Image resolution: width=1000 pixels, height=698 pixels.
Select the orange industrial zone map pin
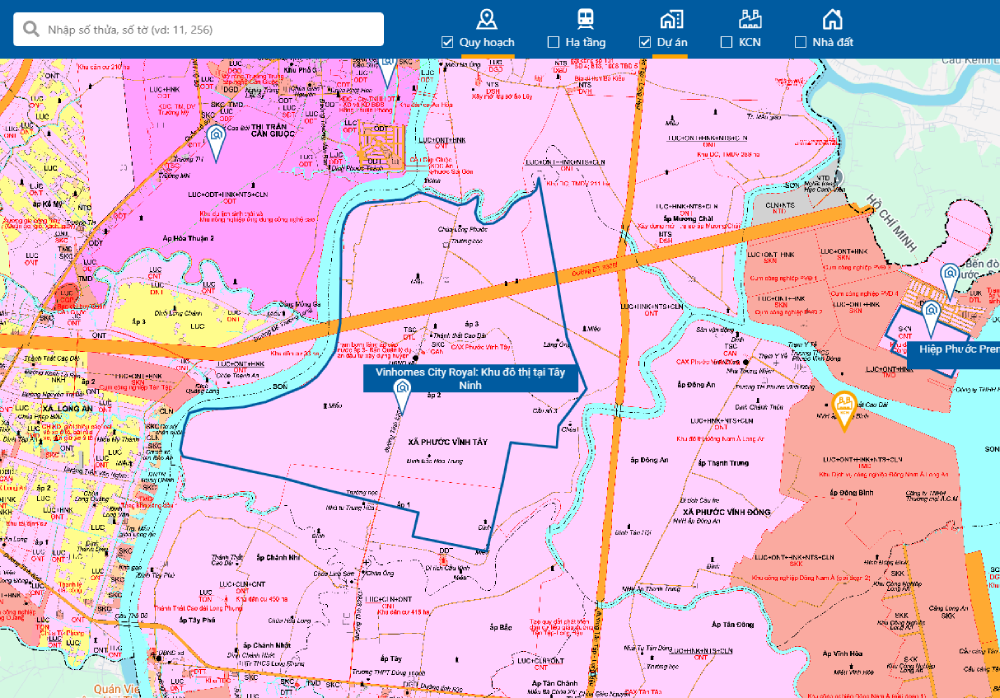click(845, 408)
